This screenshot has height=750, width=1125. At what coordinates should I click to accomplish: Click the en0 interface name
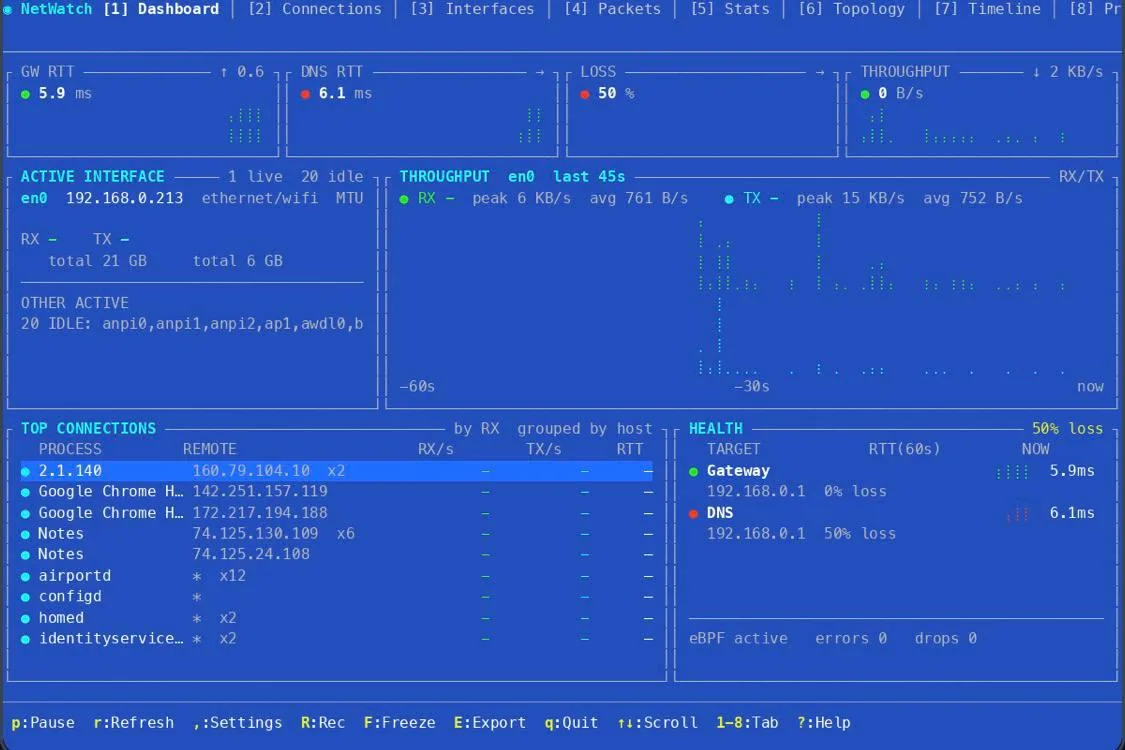pos(34,198)
